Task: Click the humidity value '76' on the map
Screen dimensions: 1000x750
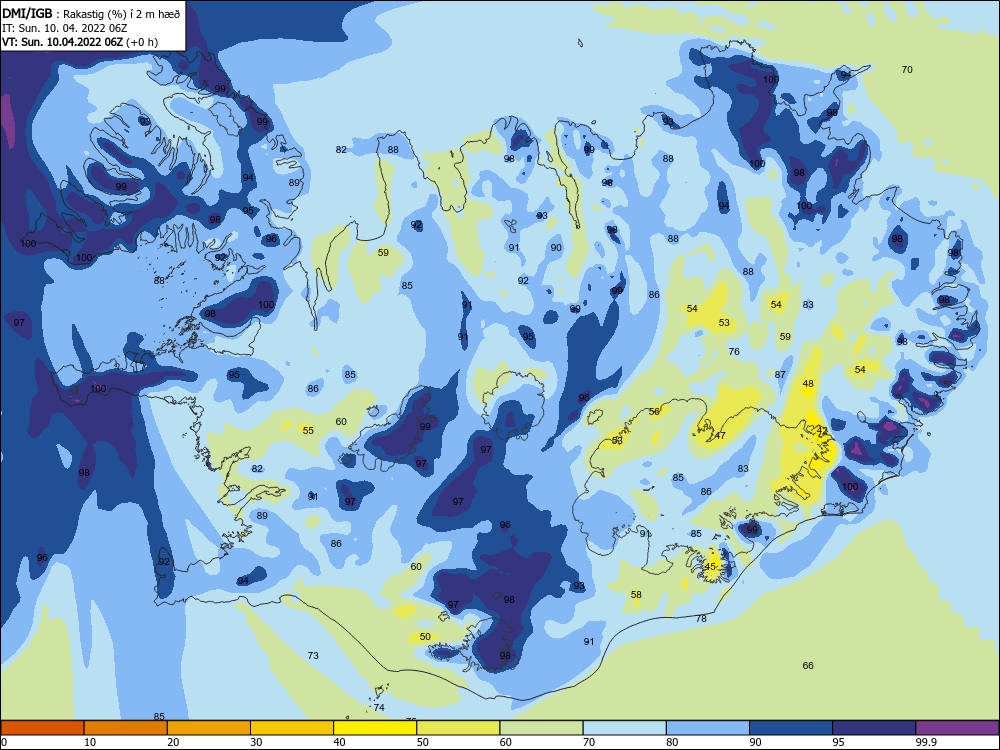Action: point(734,351)
